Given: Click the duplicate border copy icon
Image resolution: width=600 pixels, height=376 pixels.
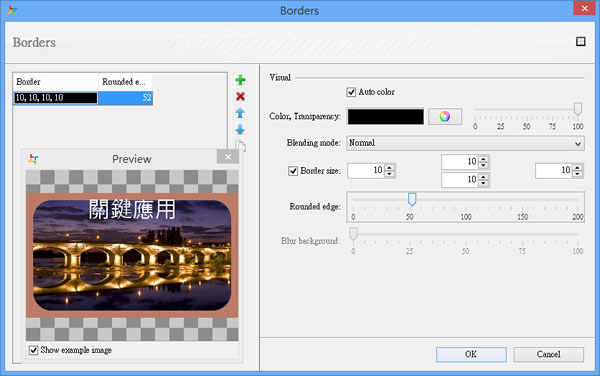Looking at the screenshot, I should (x=241, y=145).
